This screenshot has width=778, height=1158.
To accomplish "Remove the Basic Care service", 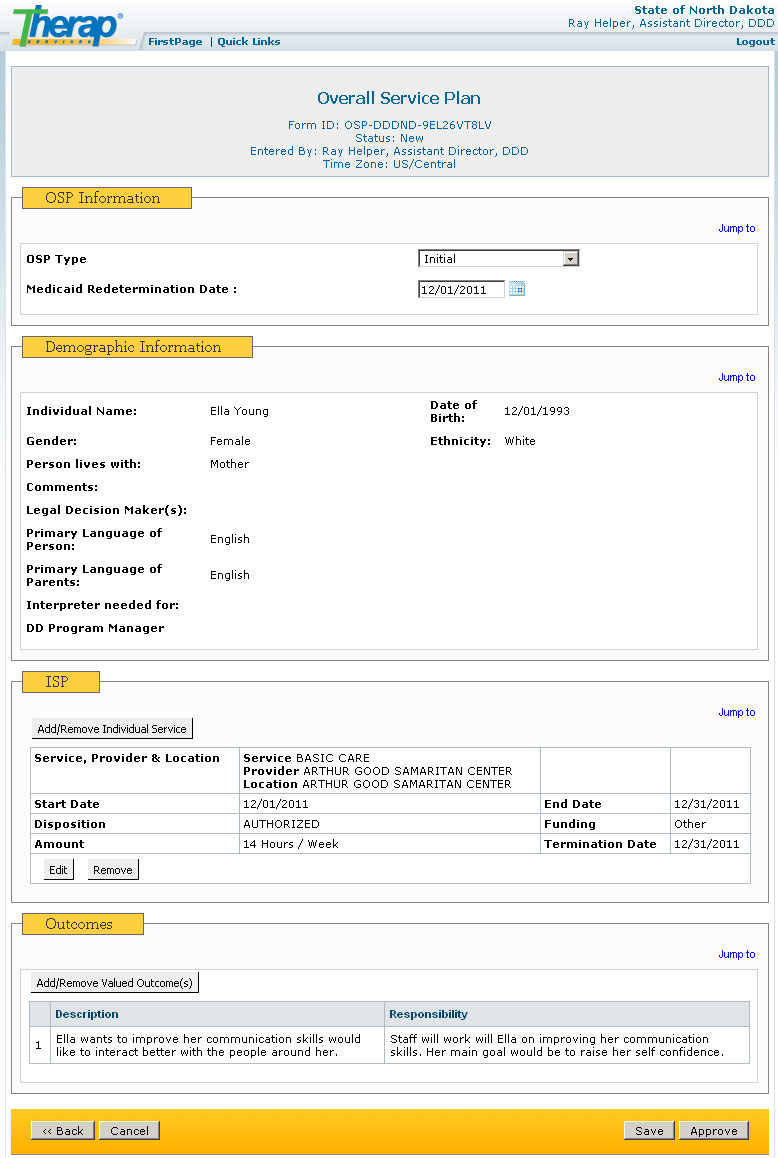I will coord(113,870).
